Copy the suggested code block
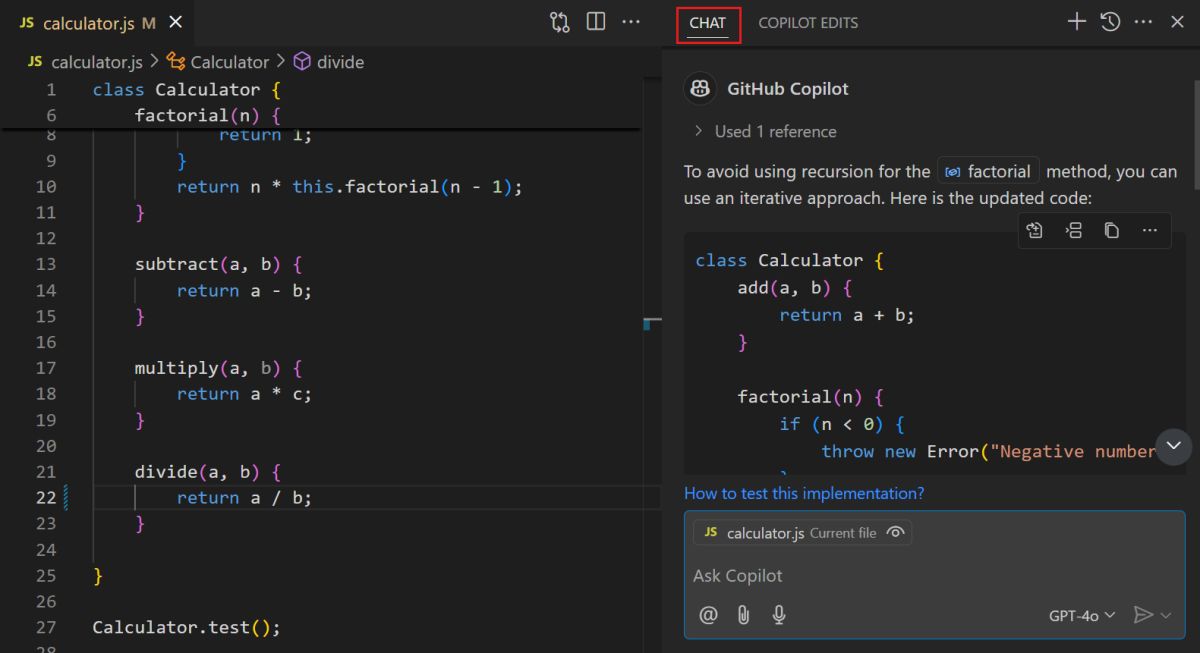 pos(1111,230)
